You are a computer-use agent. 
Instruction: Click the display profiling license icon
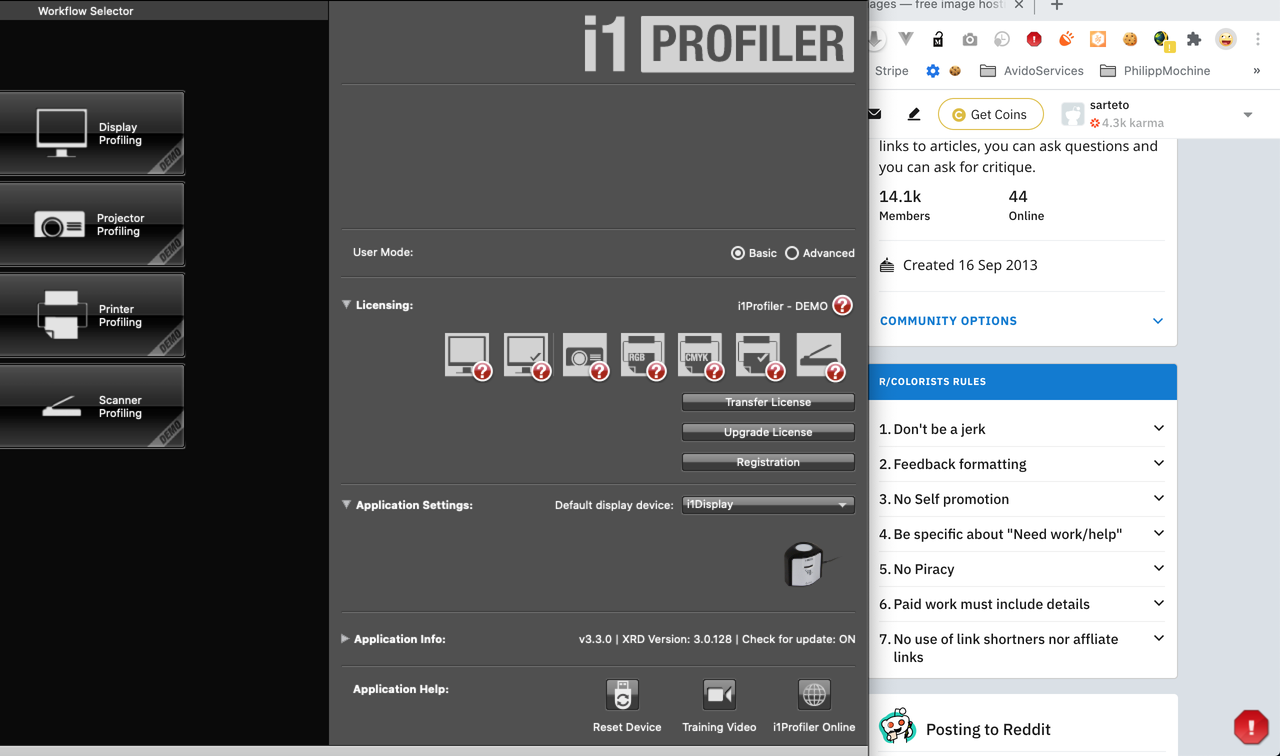467,355
